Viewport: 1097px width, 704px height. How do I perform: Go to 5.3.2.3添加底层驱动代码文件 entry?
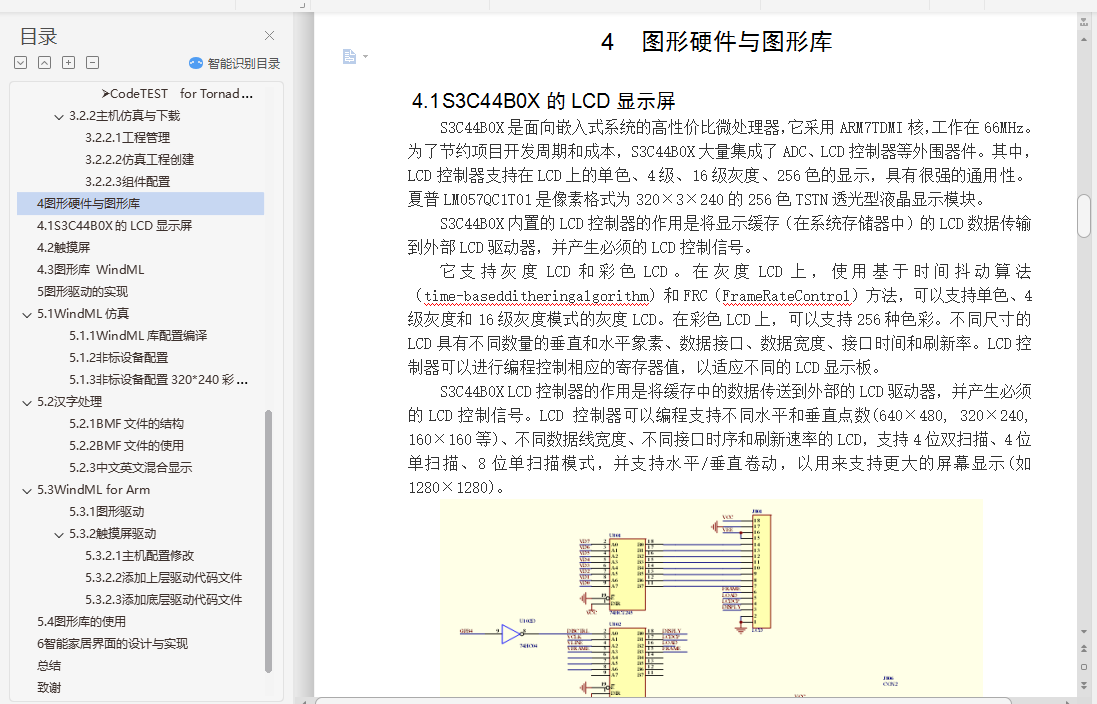coord(164,600)
